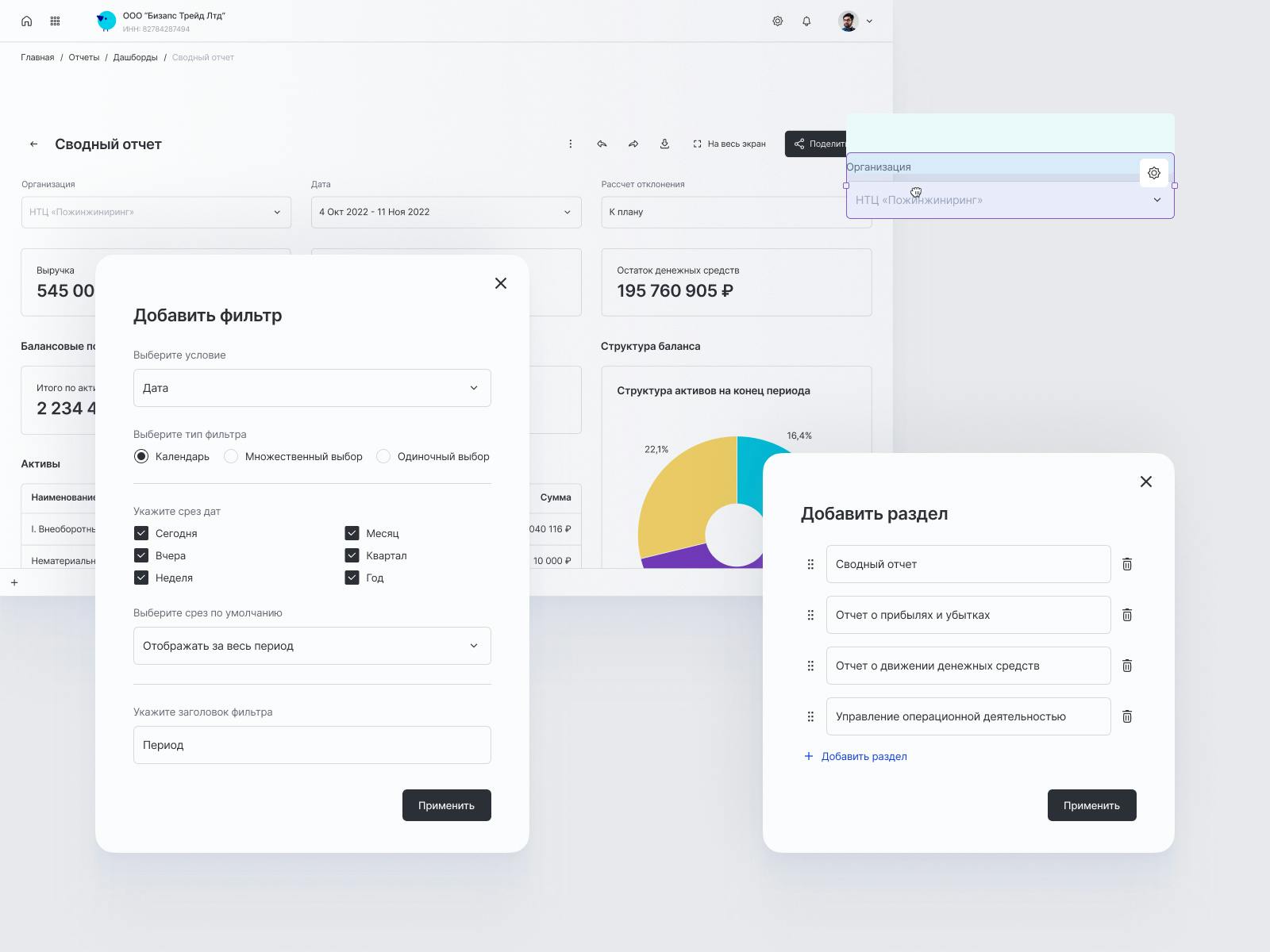Screen dimensions: 1270x952
Task: Open the Выберите условие dropdown showing Дата
Action: 312,388
